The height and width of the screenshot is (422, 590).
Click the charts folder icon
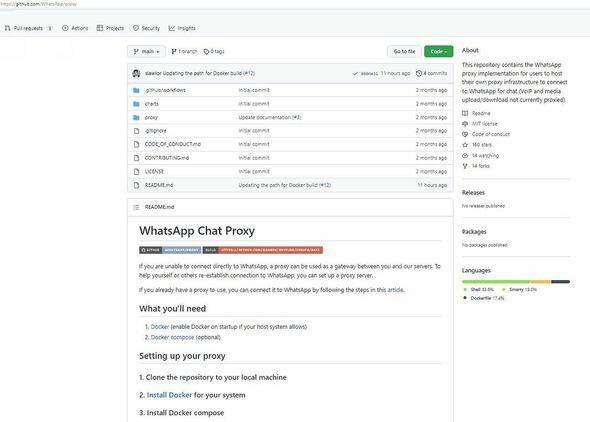coord(136,104)
